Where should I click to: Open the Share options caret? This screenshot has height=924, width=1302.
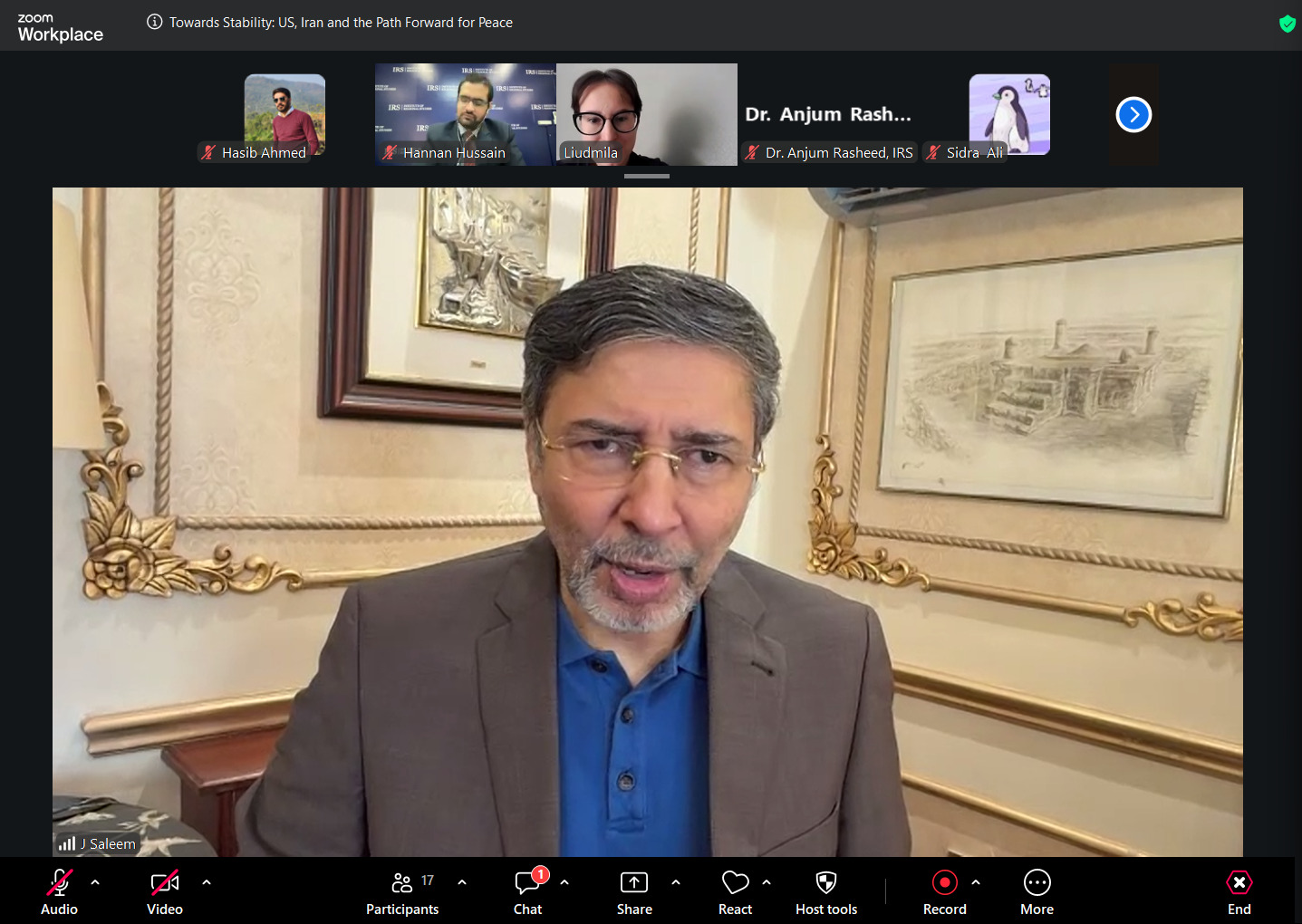[x=676, y=881]
